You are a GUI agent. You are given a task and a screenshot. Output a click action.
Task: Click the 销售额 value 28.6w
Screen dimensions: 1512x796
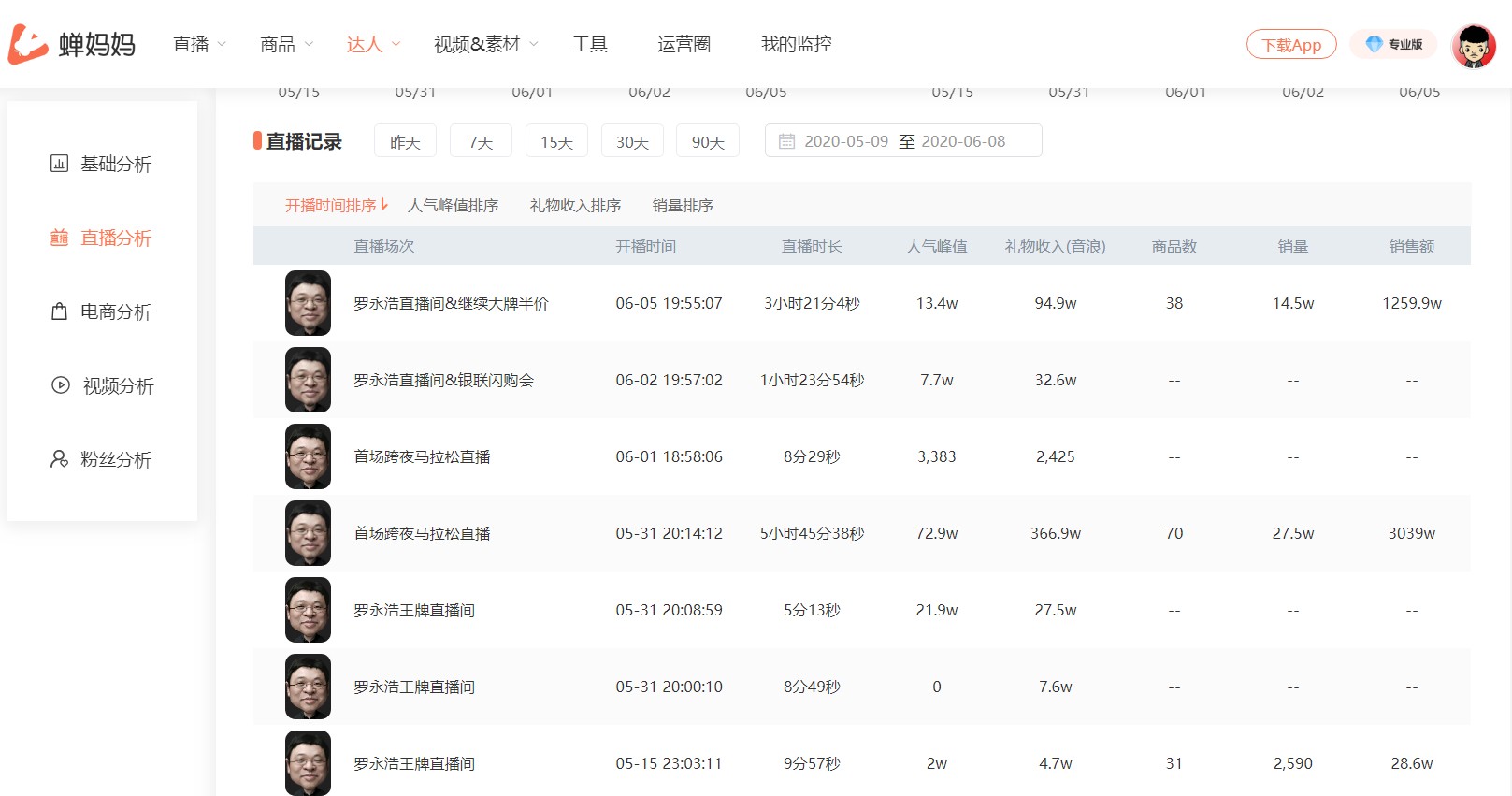(x=1411, y=763)
